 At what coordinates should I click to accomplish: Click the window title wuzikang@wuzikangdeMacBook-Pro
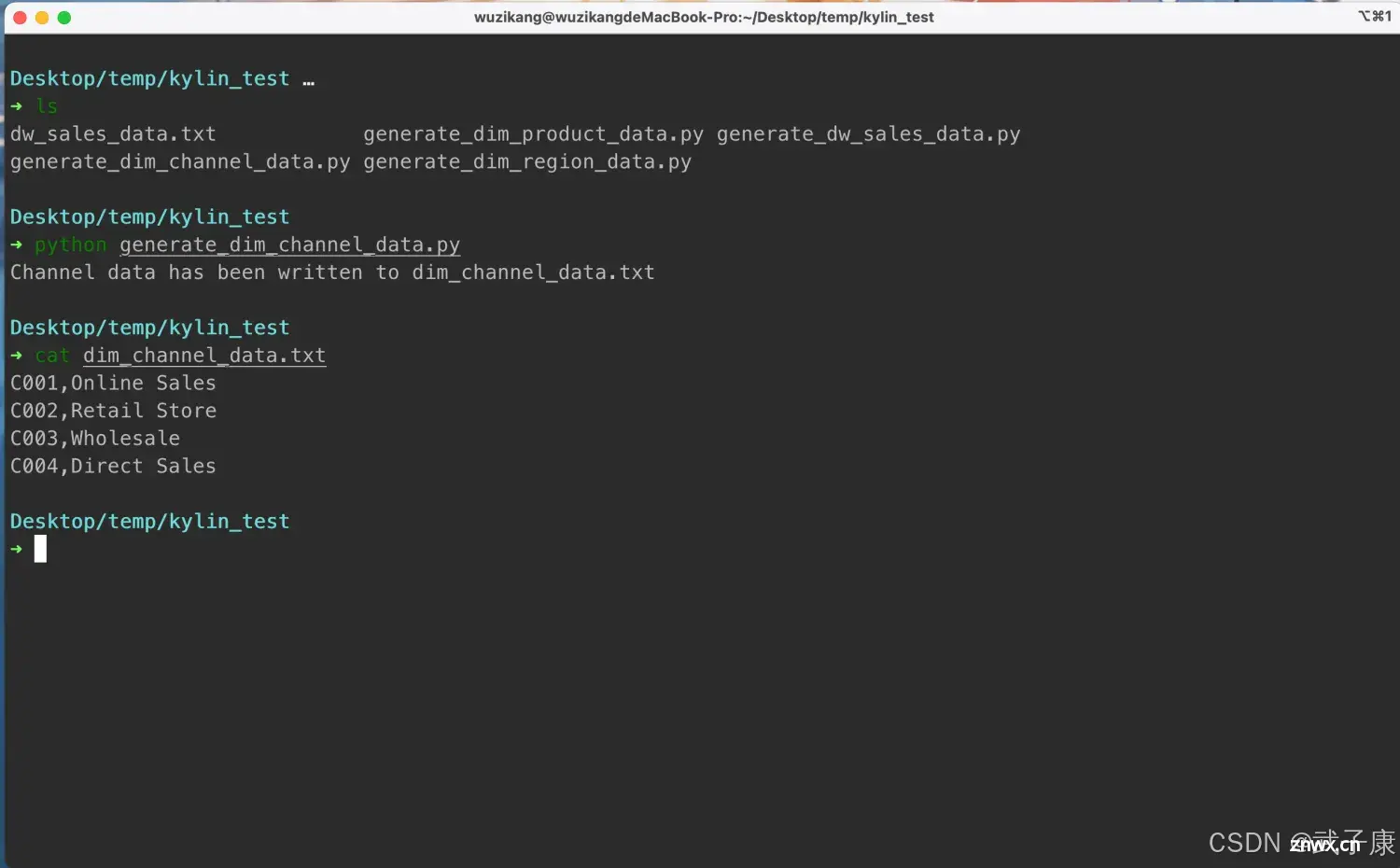click(x=704, y=17)
